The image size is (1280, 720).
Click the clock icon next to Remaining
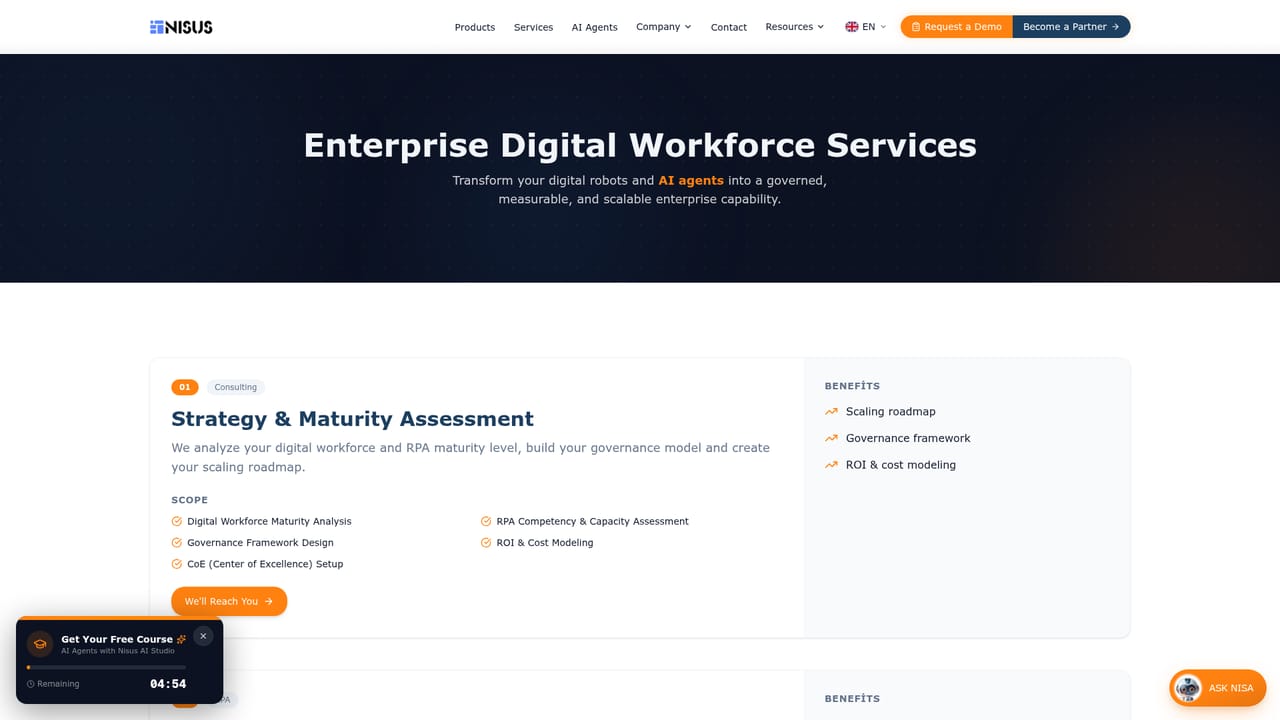(x=30, y=684)
